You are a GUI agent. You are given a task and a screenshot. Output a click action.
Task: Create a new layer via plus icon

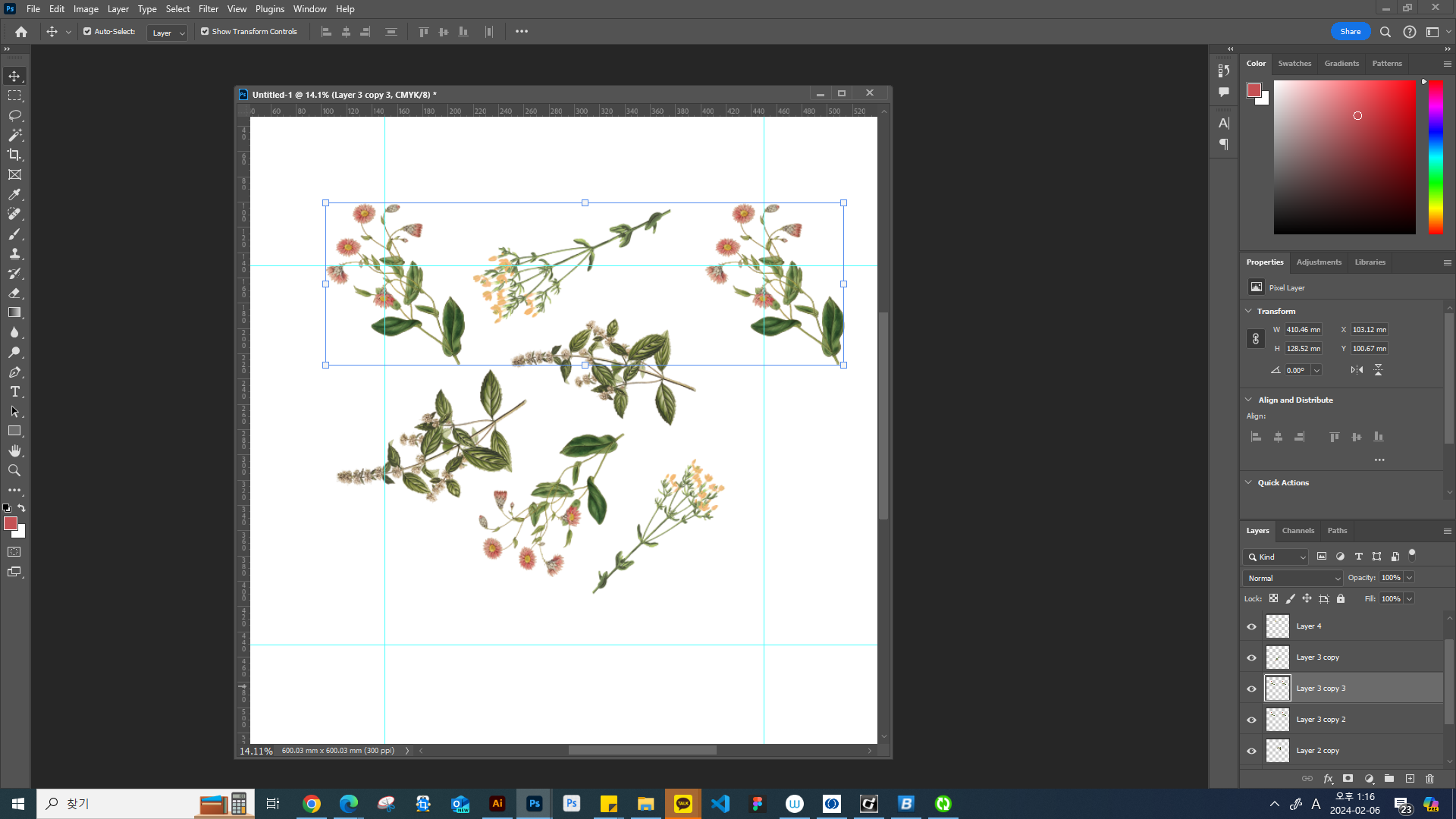pos(1410,779)
